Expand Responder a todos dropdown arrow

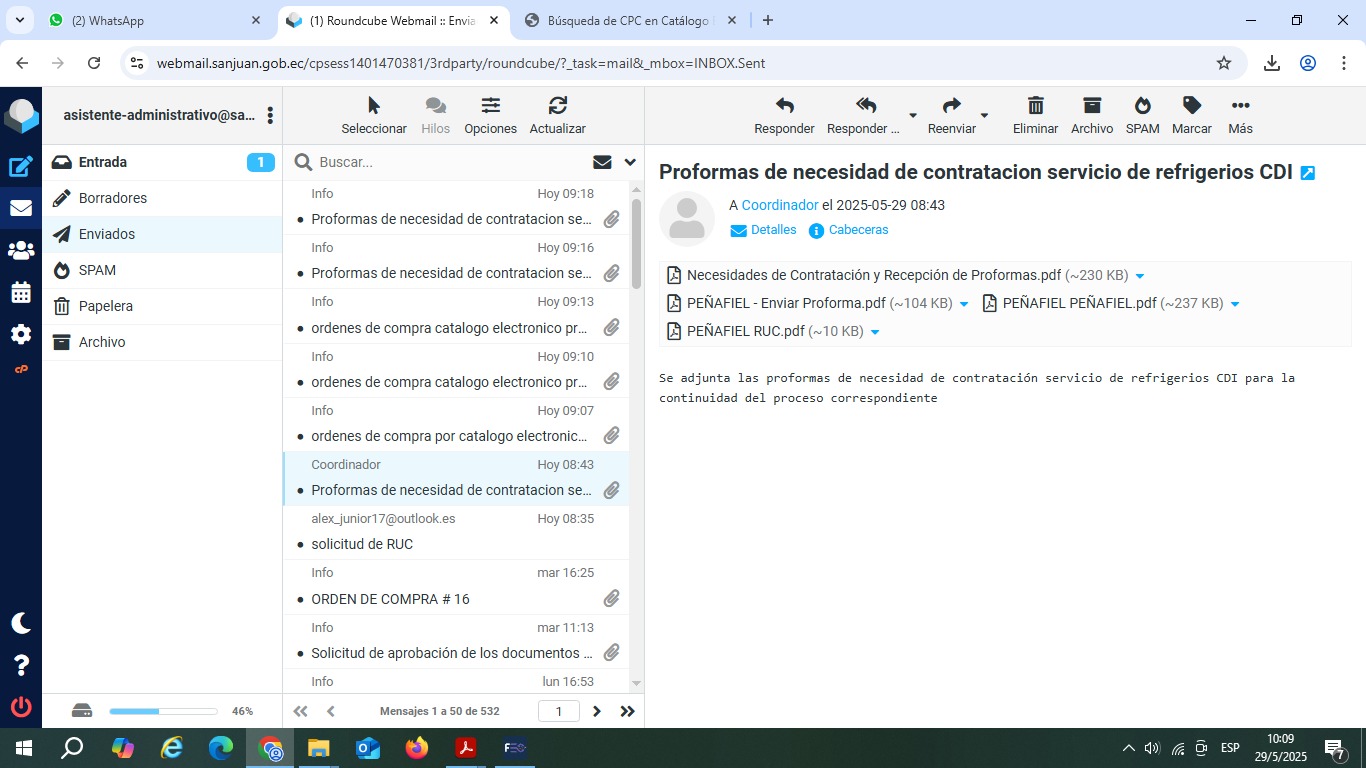912,116
